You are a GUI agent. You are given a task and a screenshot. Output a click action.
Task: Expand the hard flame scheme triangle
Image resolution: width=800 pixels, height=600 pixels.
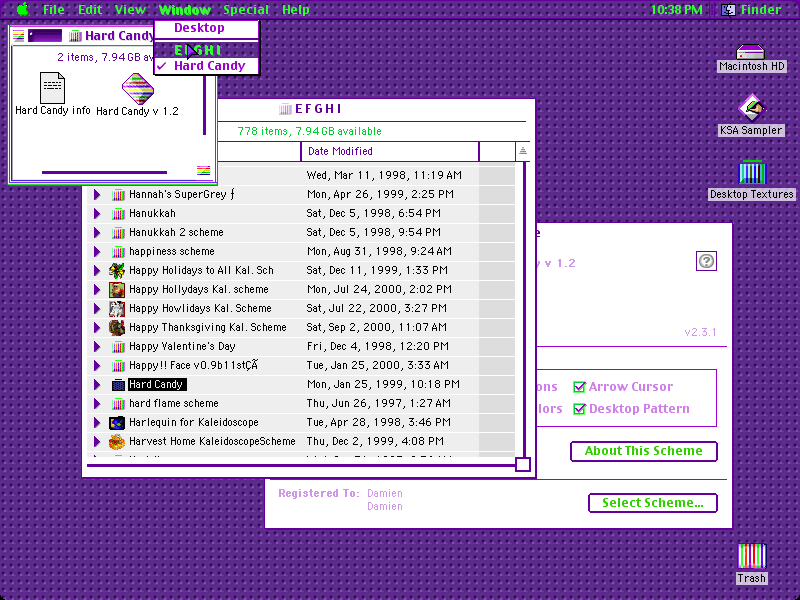pos(97,404)
